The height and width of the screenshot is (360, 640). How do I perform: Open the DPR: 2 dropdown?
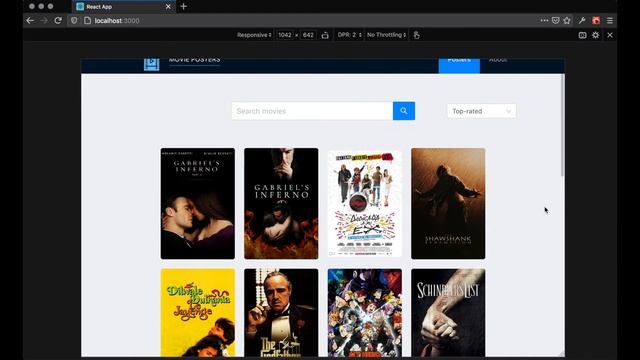pos(350,35)
